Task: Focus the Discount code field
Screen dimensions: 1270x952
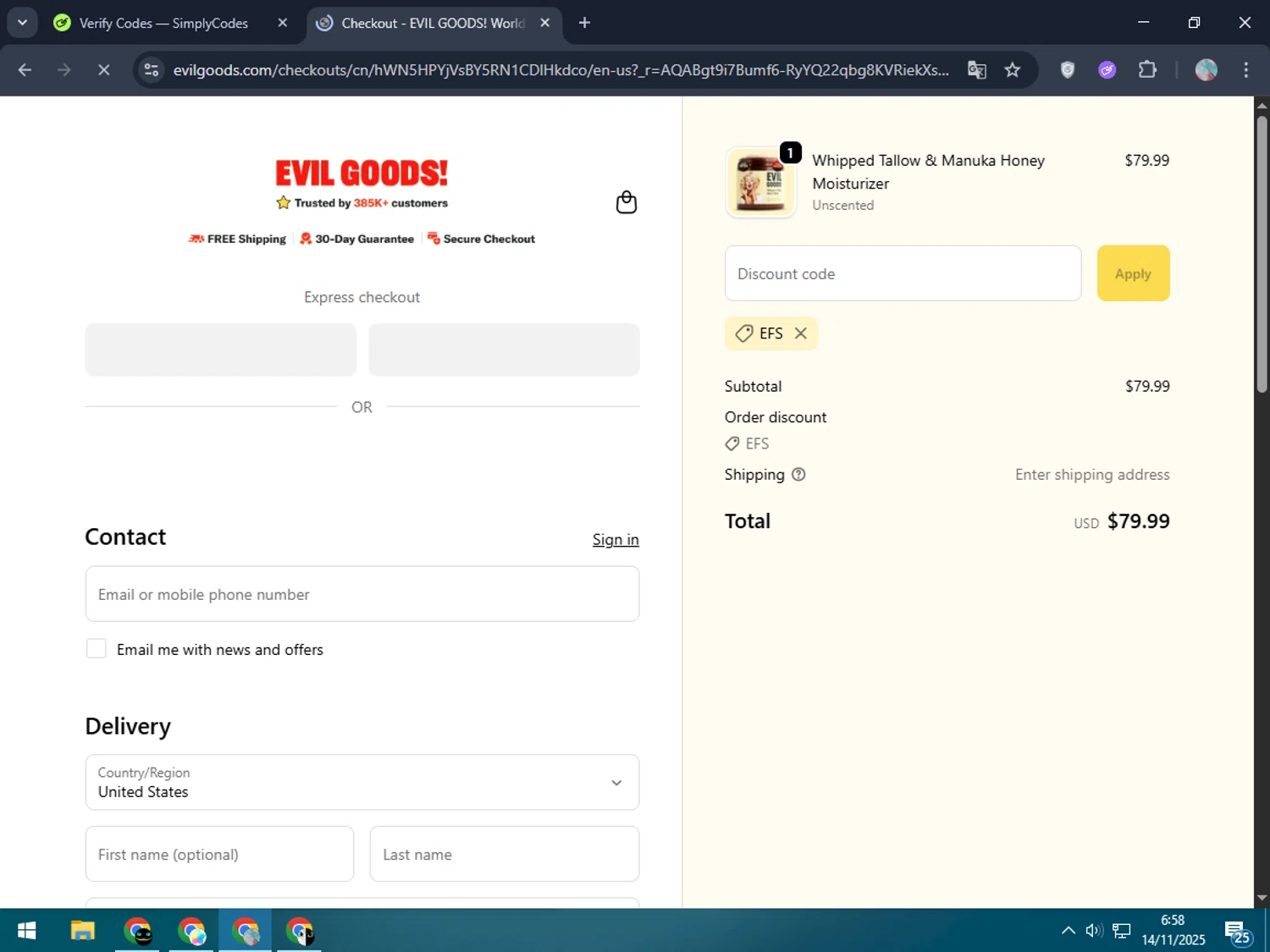Action: click(903, 273)
